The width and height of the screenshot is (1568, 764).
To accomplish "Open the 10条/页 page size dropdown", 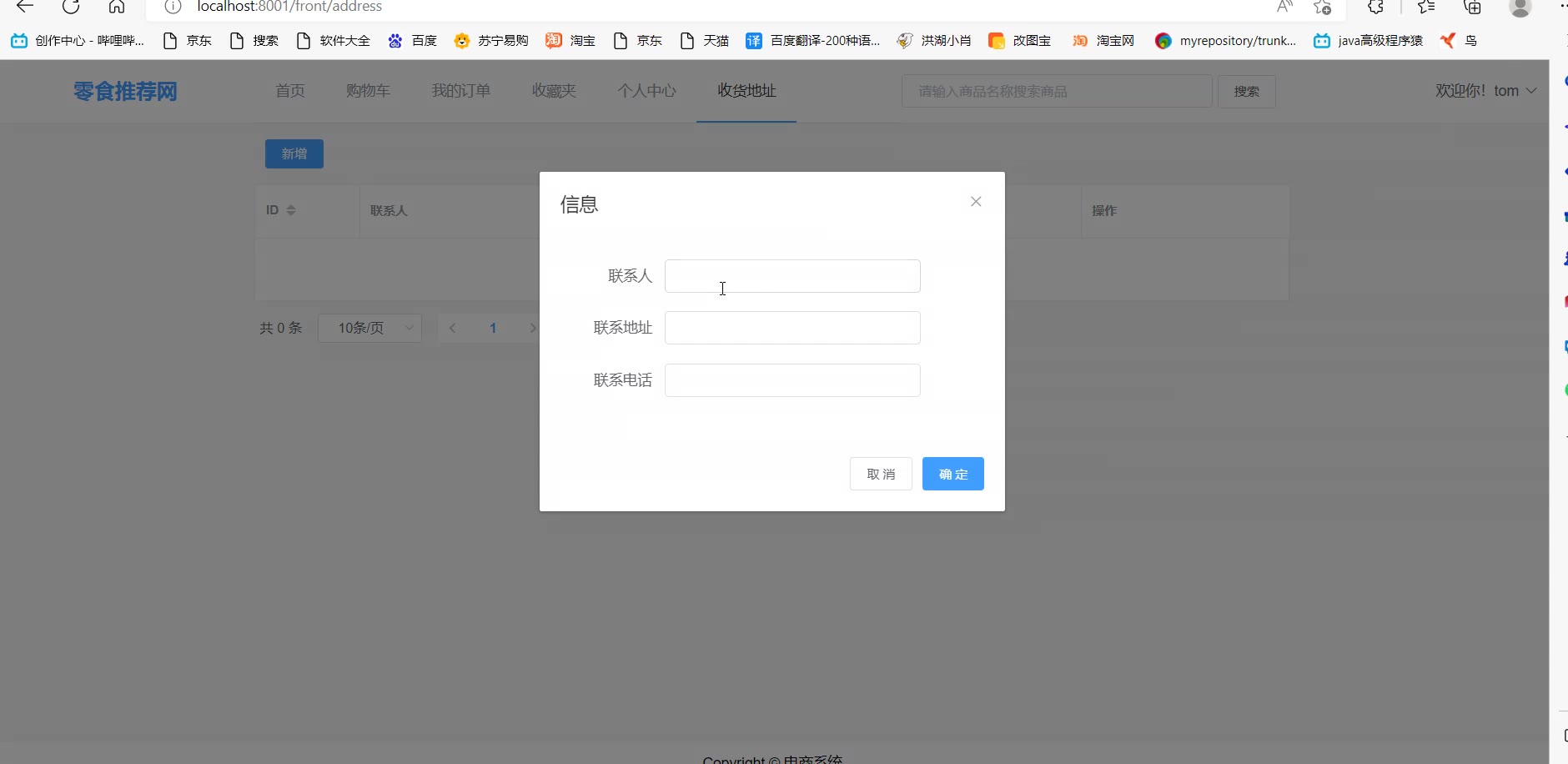I will [369, 328].
